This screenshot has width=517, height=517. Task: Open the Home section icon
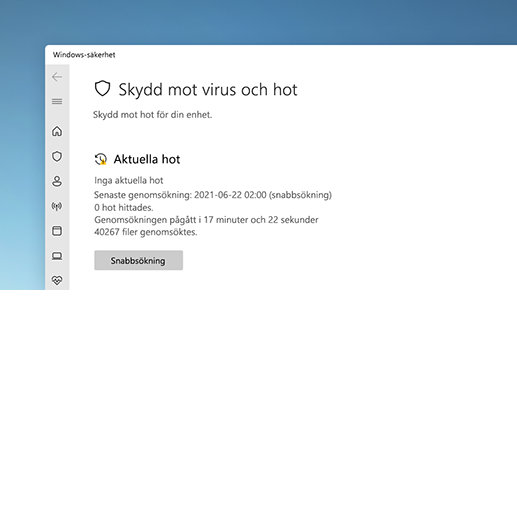pyautogui.click(x=57, y=131)
